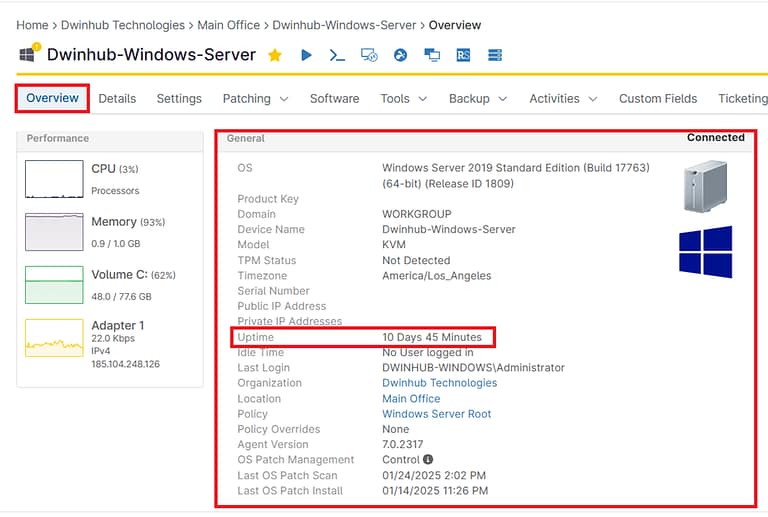Open the Settings tab
Image resolution: width=768 pixels, height=517 pixels.
pyautogui.click(x=179, y=98)
